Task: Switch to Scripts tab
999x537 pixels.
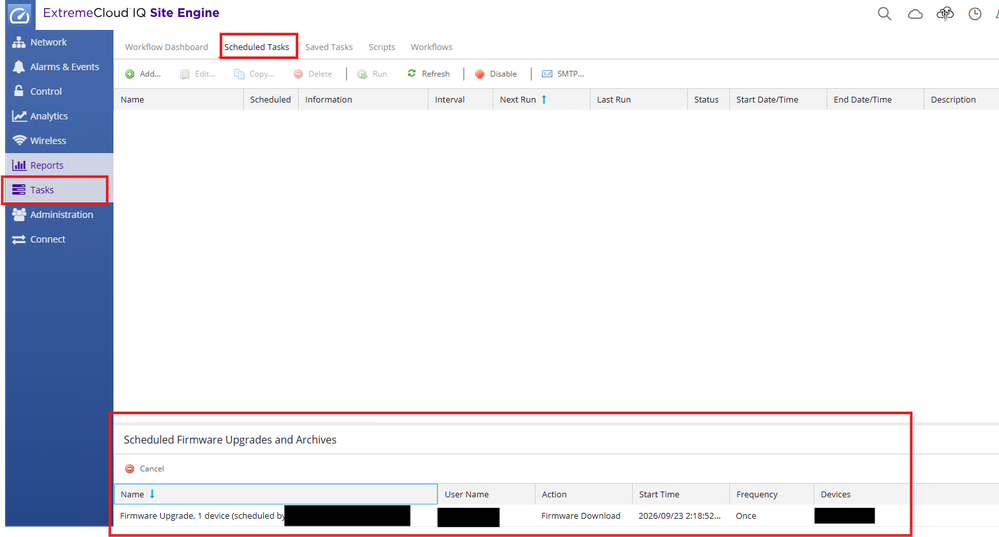Action: click(x=382, y=47)
